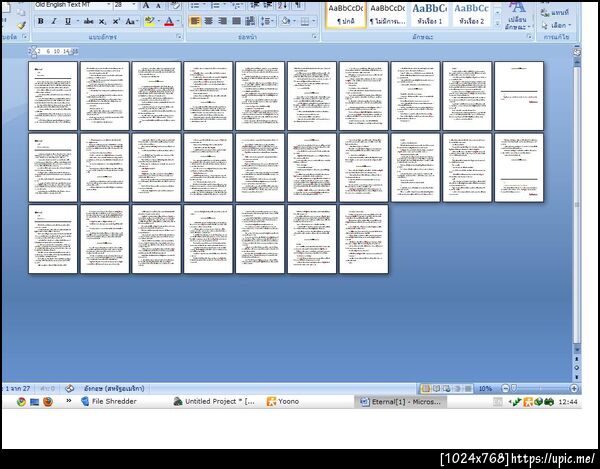Apply Thai distributed alignment
Screen dimensions: 600x469
[x=250, y=21]
